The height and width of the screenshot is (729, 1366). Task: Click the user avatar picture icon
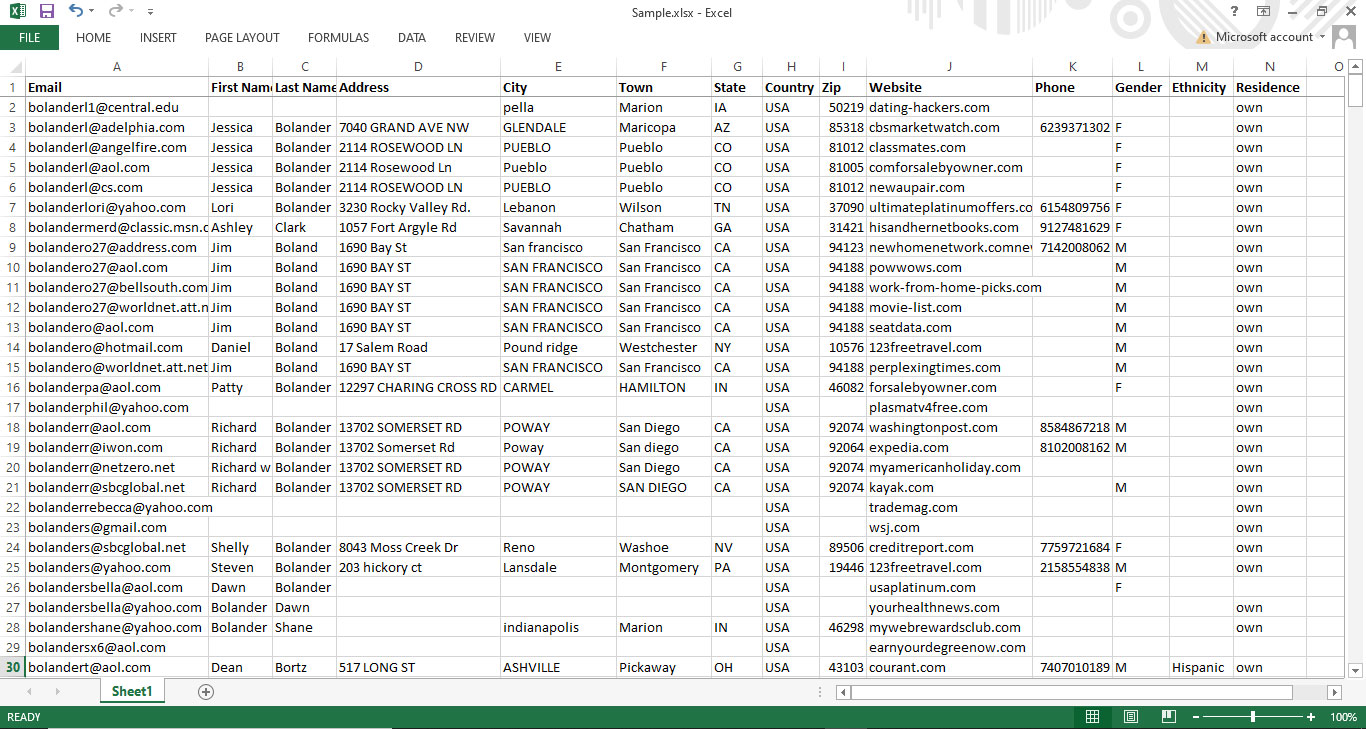click(1345, 37)
